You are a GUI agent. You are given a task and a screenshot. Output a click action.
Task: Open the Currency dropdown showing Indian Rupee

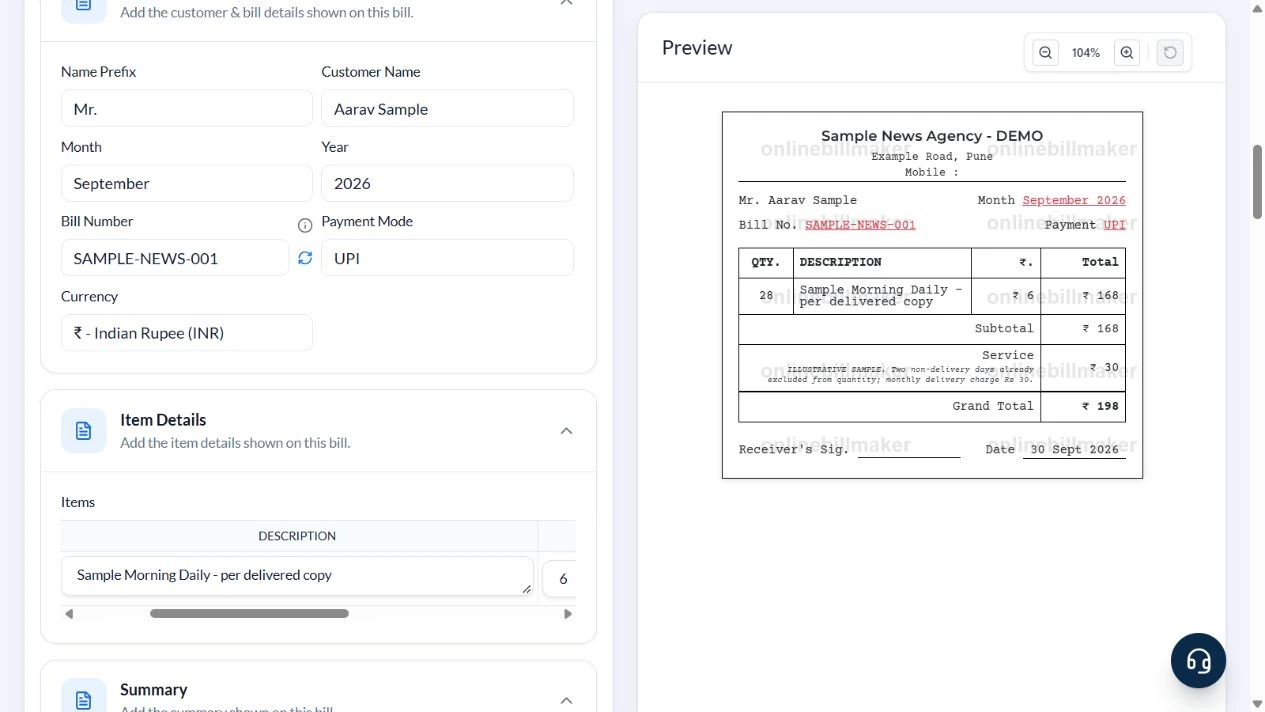pos(187,333)
